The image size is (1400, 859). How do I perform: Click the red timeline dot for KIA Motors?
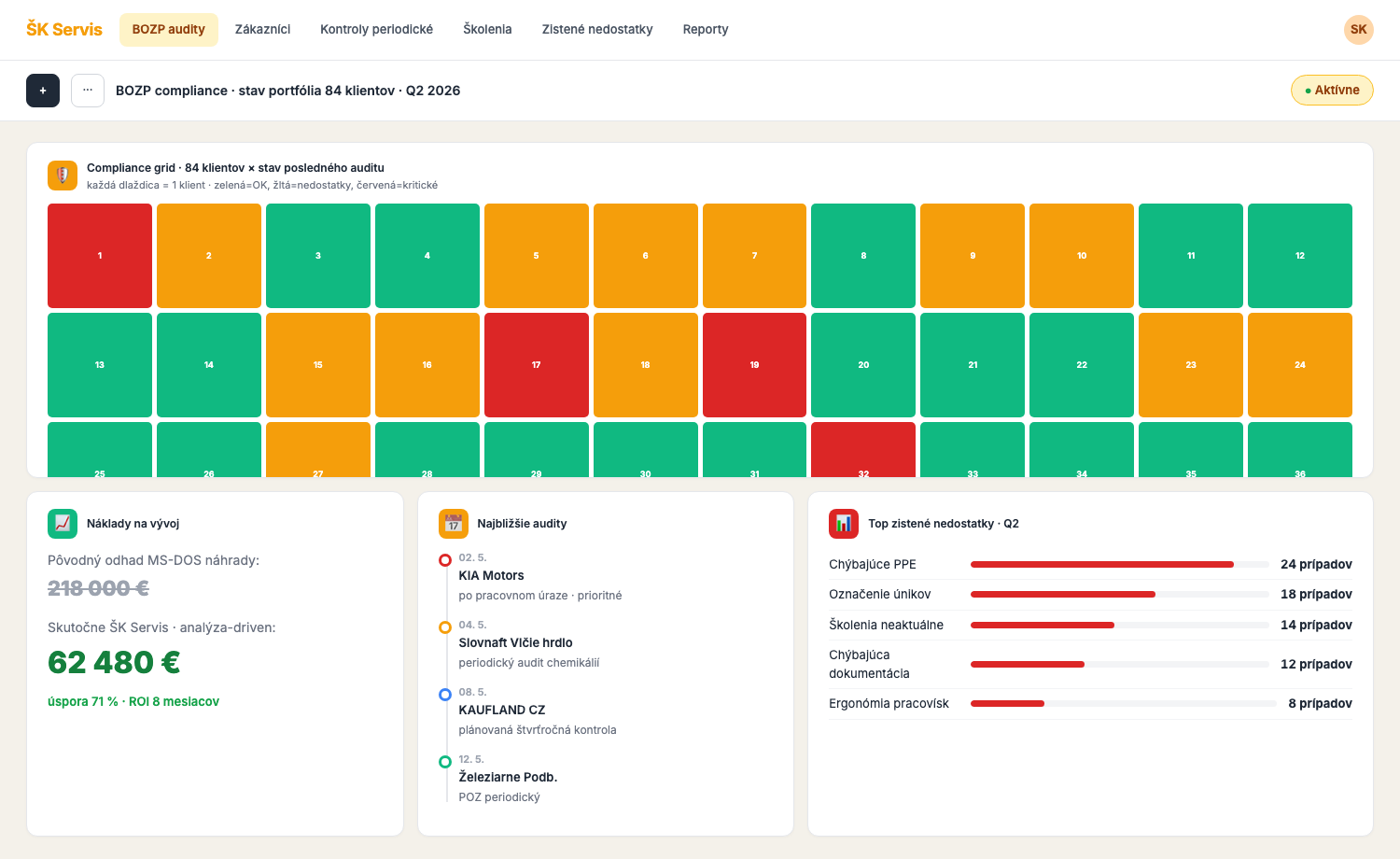[x=445, y=560]
